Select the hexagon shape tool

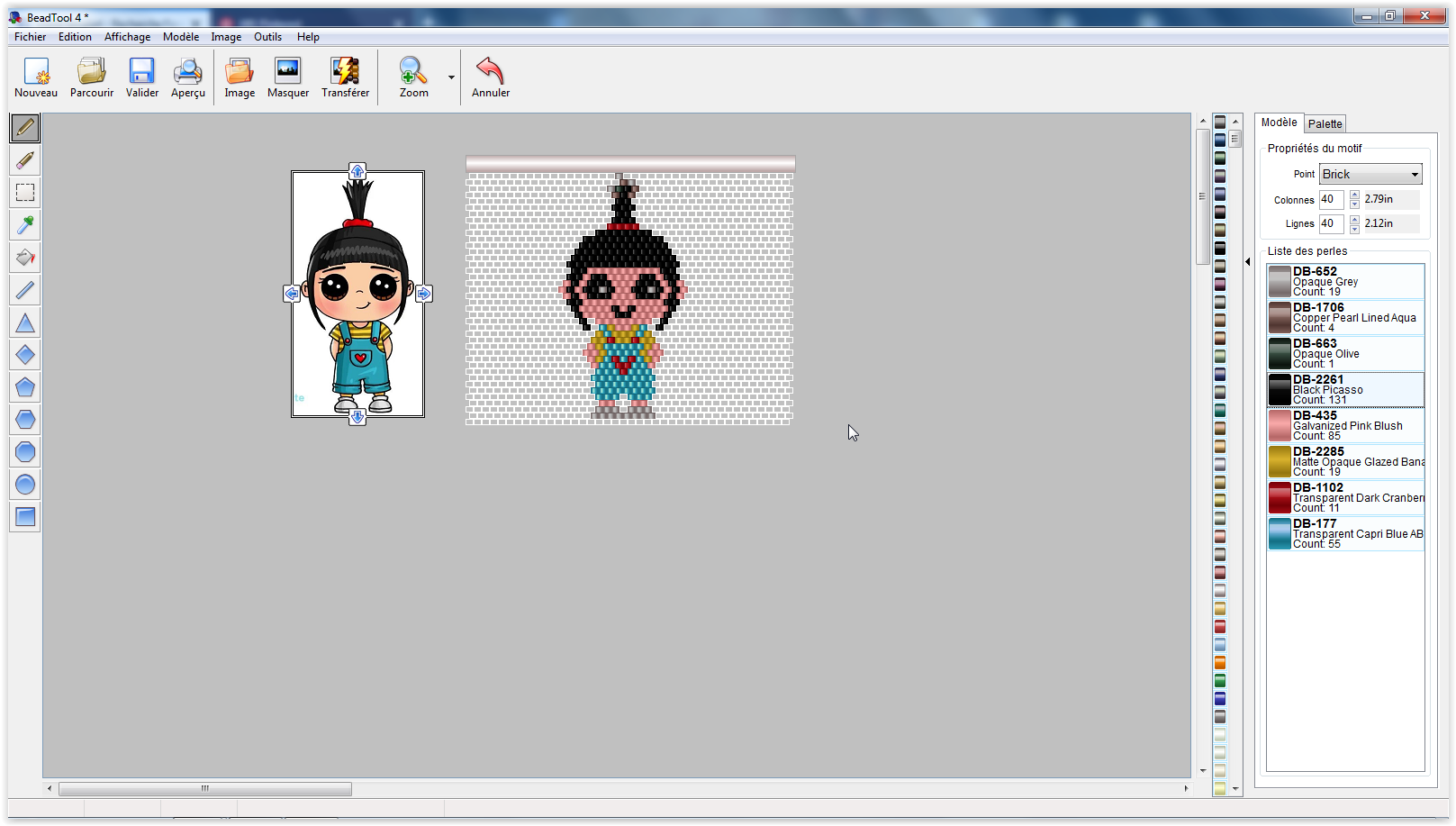coord(24,419)
